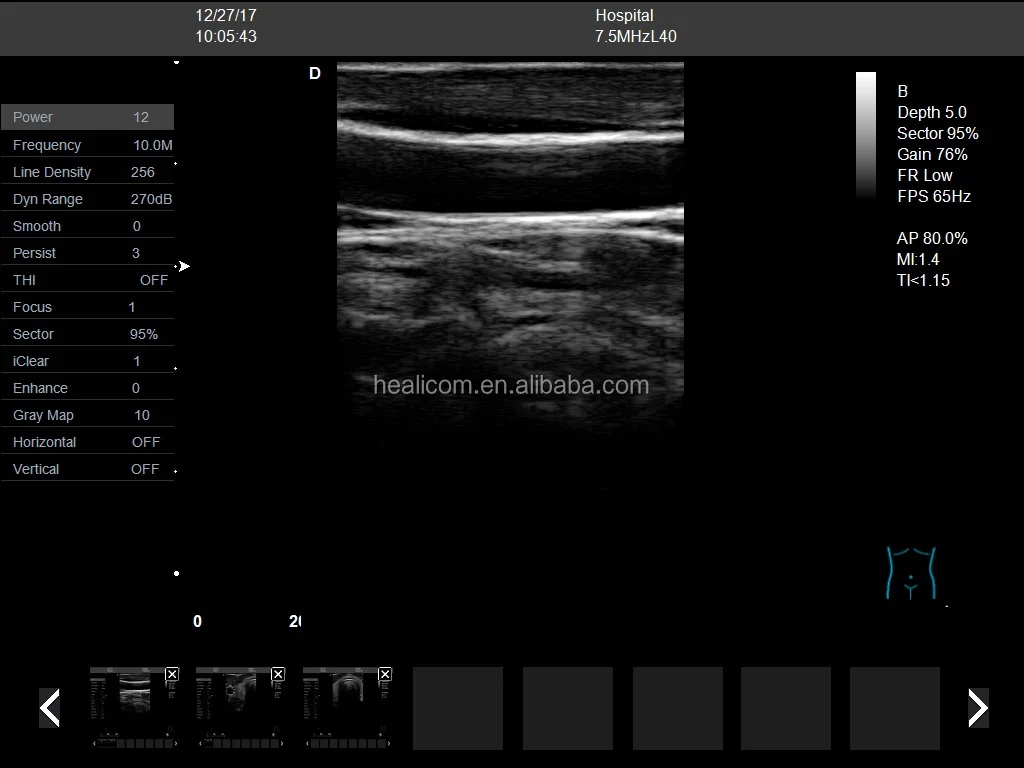Select the Persist setting row
This screenshot has height=768, width=1024.
tap(88, 253)
